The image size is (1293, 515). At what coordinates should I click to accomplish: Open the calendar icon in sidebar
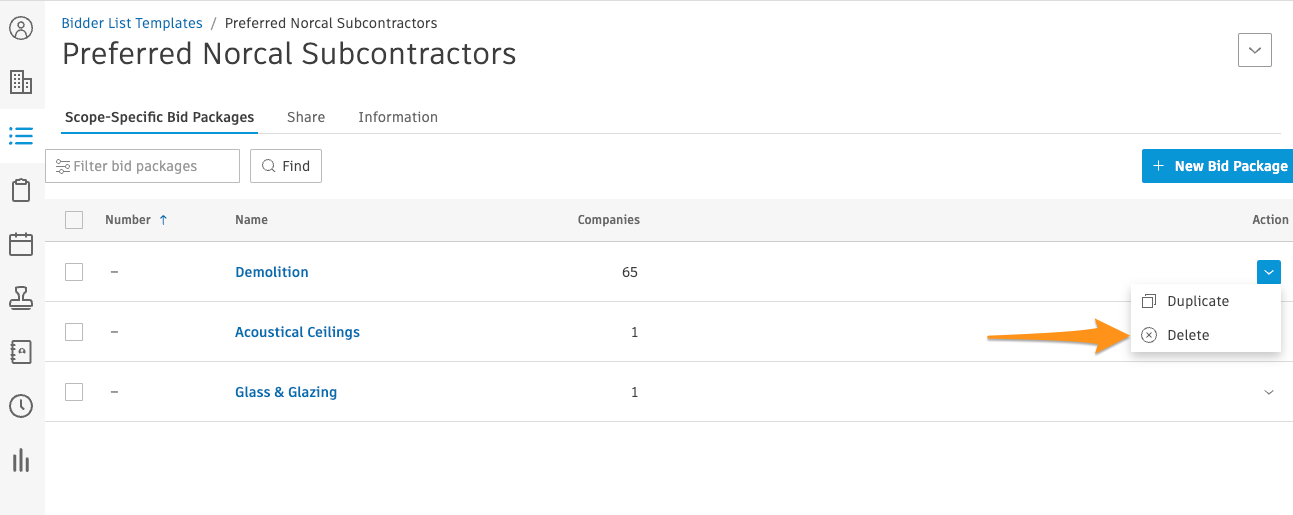[x=21, y=244]
